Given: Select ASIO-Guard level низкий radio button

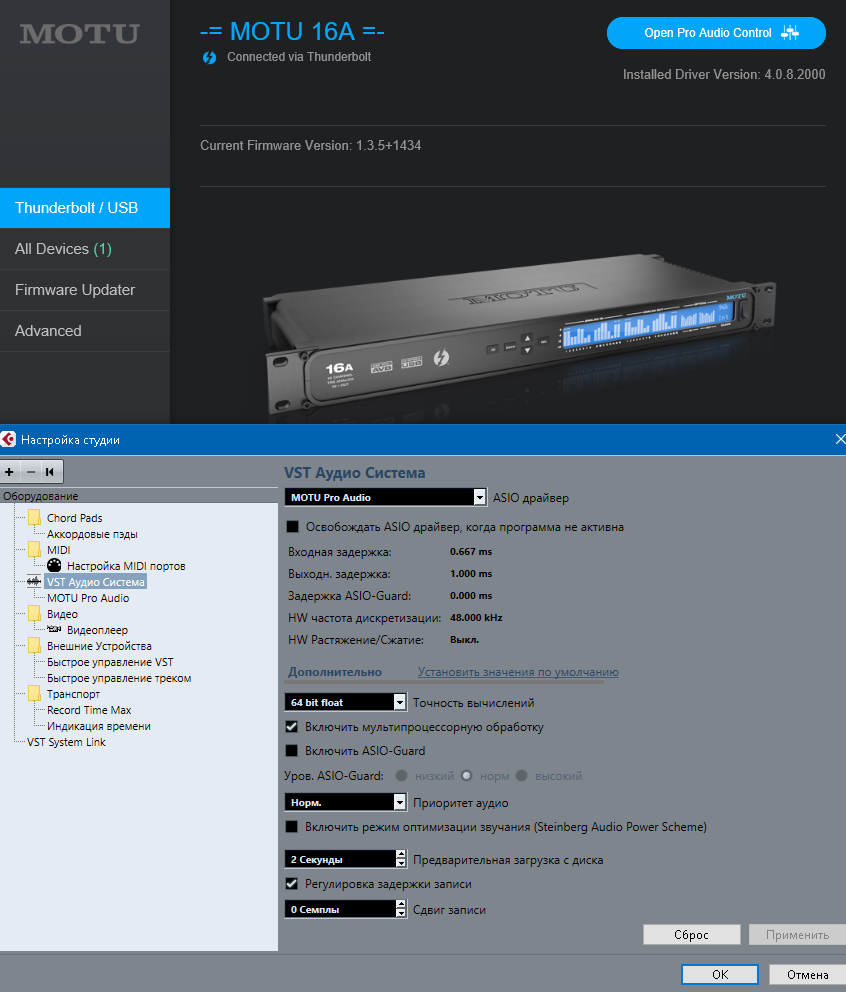Looking at the screenshot, I should click(401, 776).
